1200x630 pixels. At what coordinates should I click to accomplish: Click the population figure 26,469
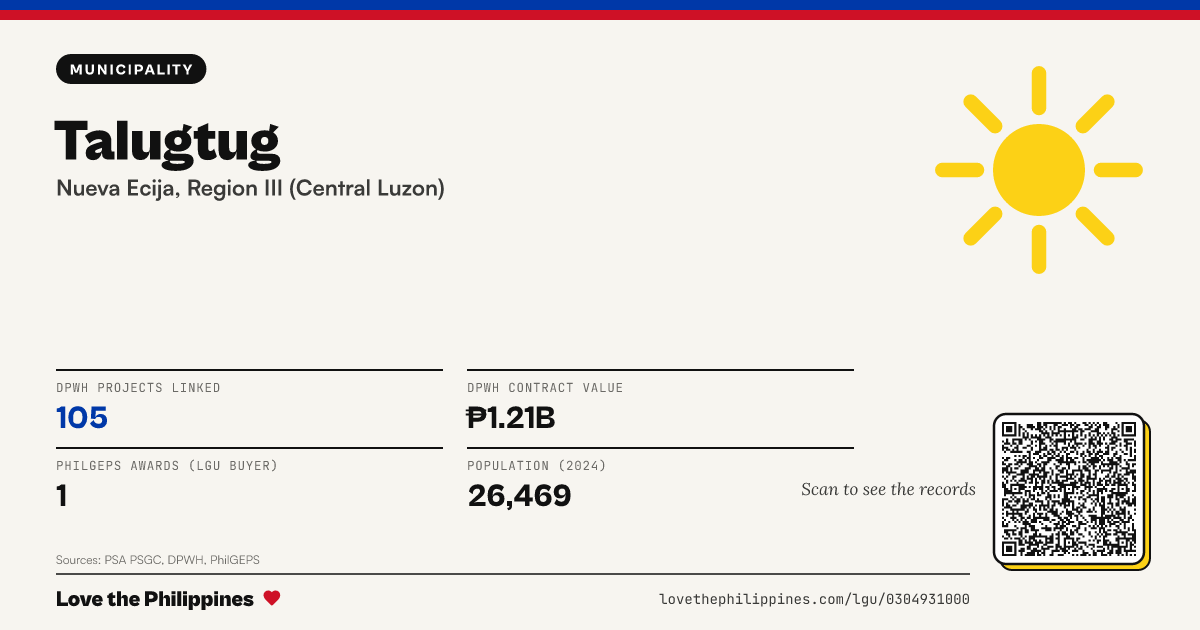click(519, 495)
